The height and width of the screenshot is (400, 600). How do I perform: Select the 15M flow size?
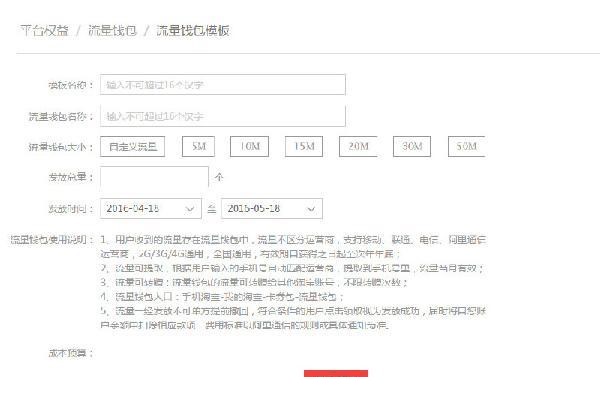[x=304, y=147]
